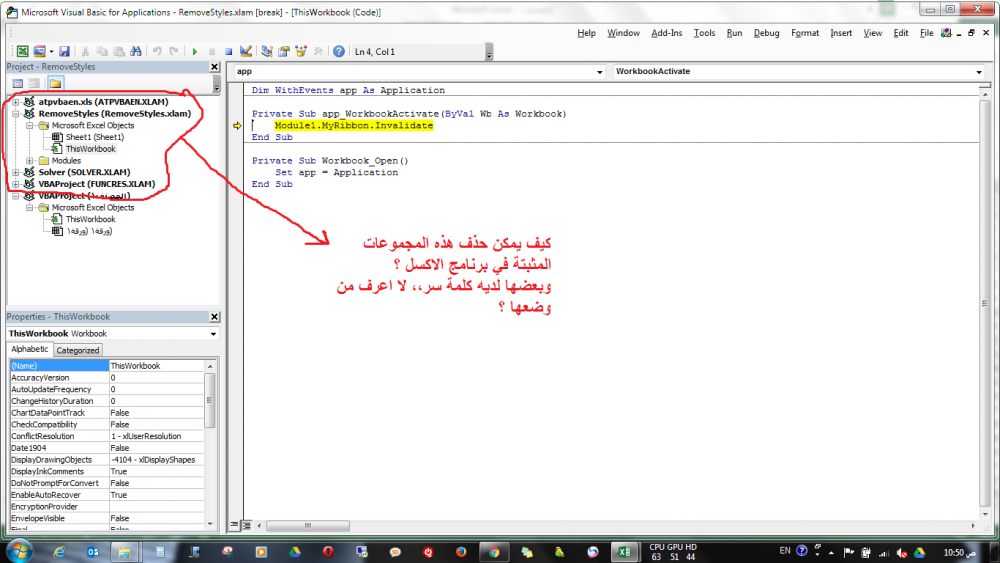Click View Code icon in Project pane
Screen dimensions: 1000x563
tap(18, 84)
